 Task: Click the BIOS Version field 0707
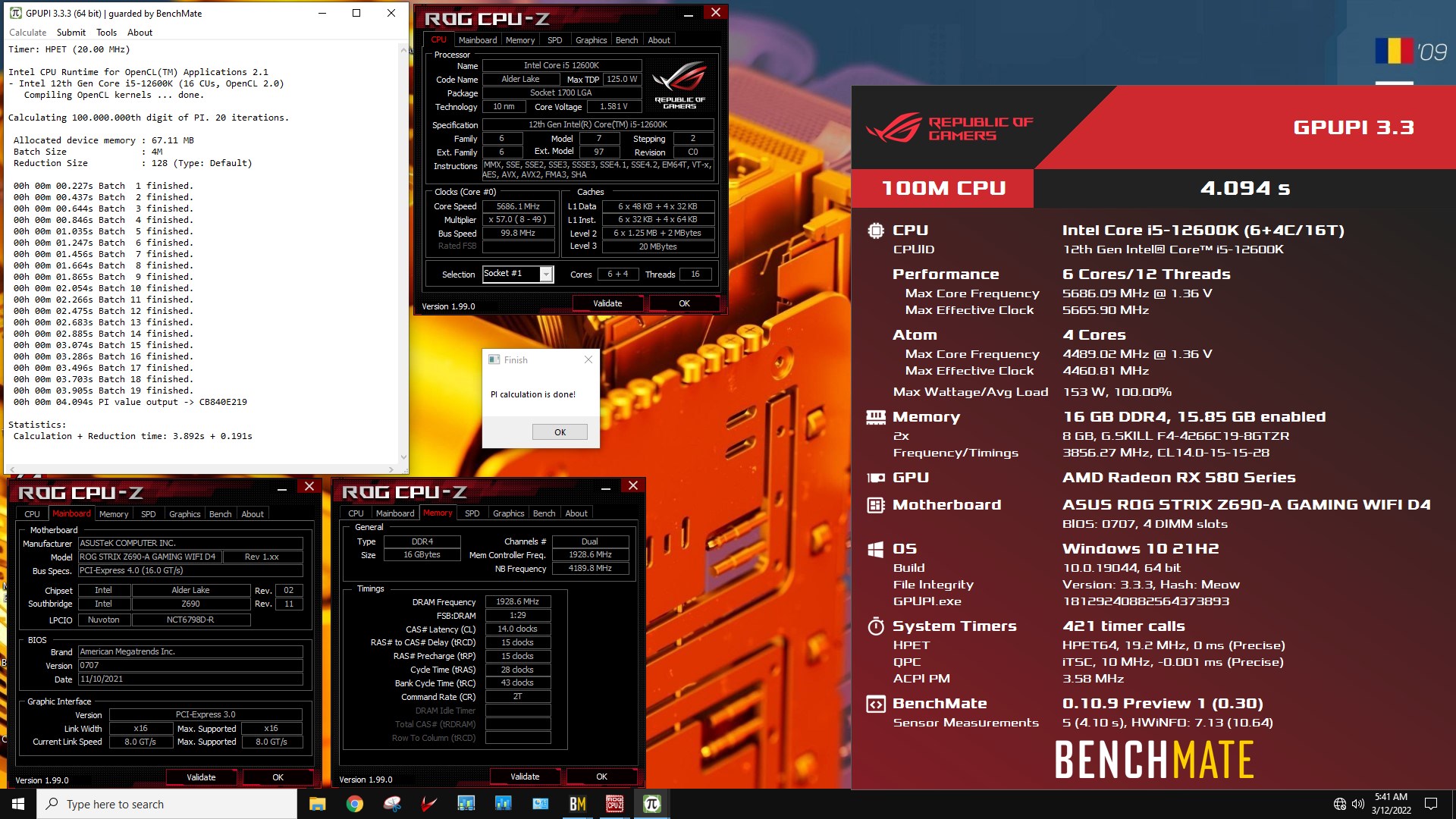pos(190,666)
